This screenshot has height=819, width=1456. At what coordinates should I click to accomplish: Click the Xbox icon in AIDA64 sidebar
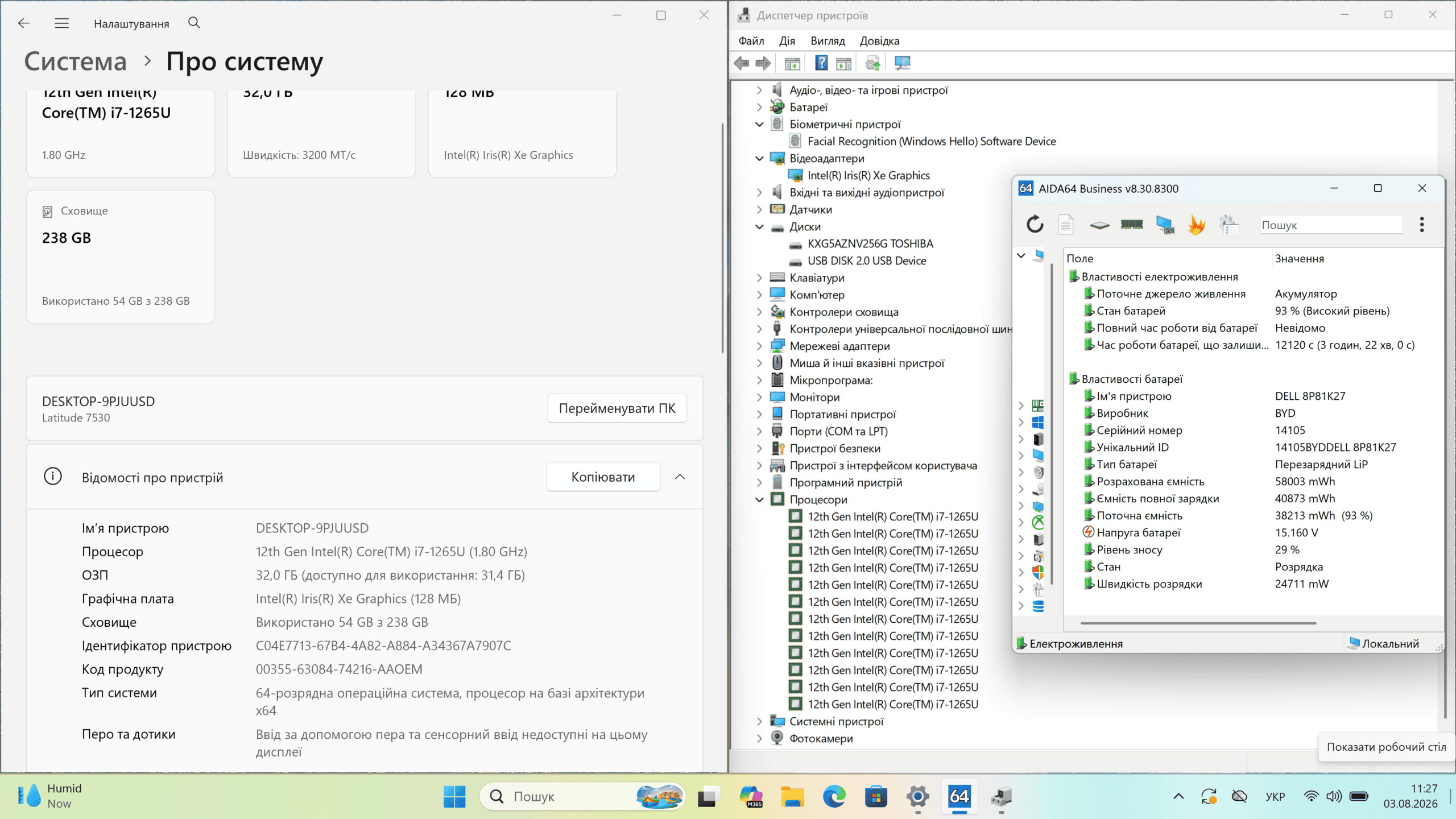[x=1038, y=522]
